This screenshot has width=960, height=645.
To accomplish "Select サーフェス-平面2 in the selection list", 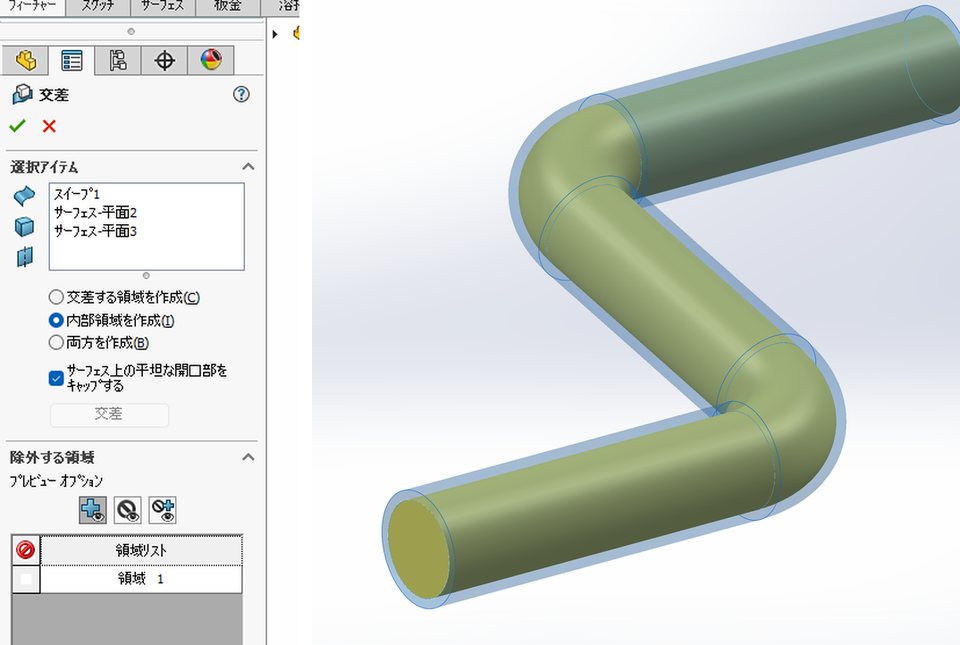I will [95, 213].
